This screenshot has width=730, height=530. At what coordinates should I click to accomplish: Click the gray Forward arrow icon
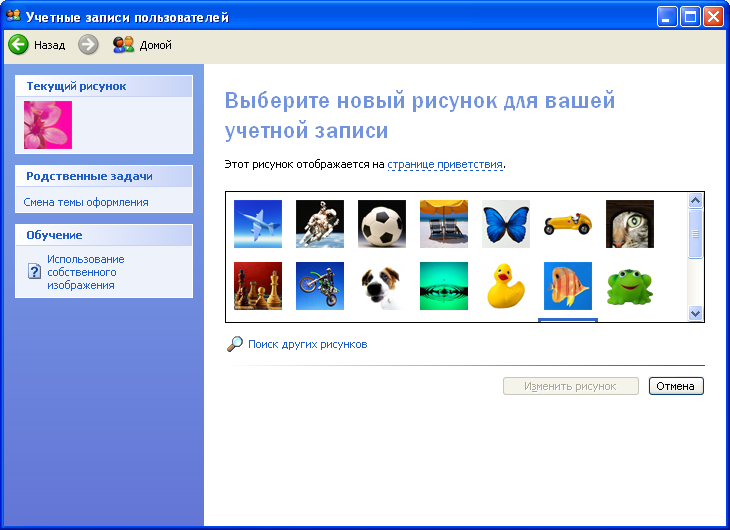[x=88, y=45]
